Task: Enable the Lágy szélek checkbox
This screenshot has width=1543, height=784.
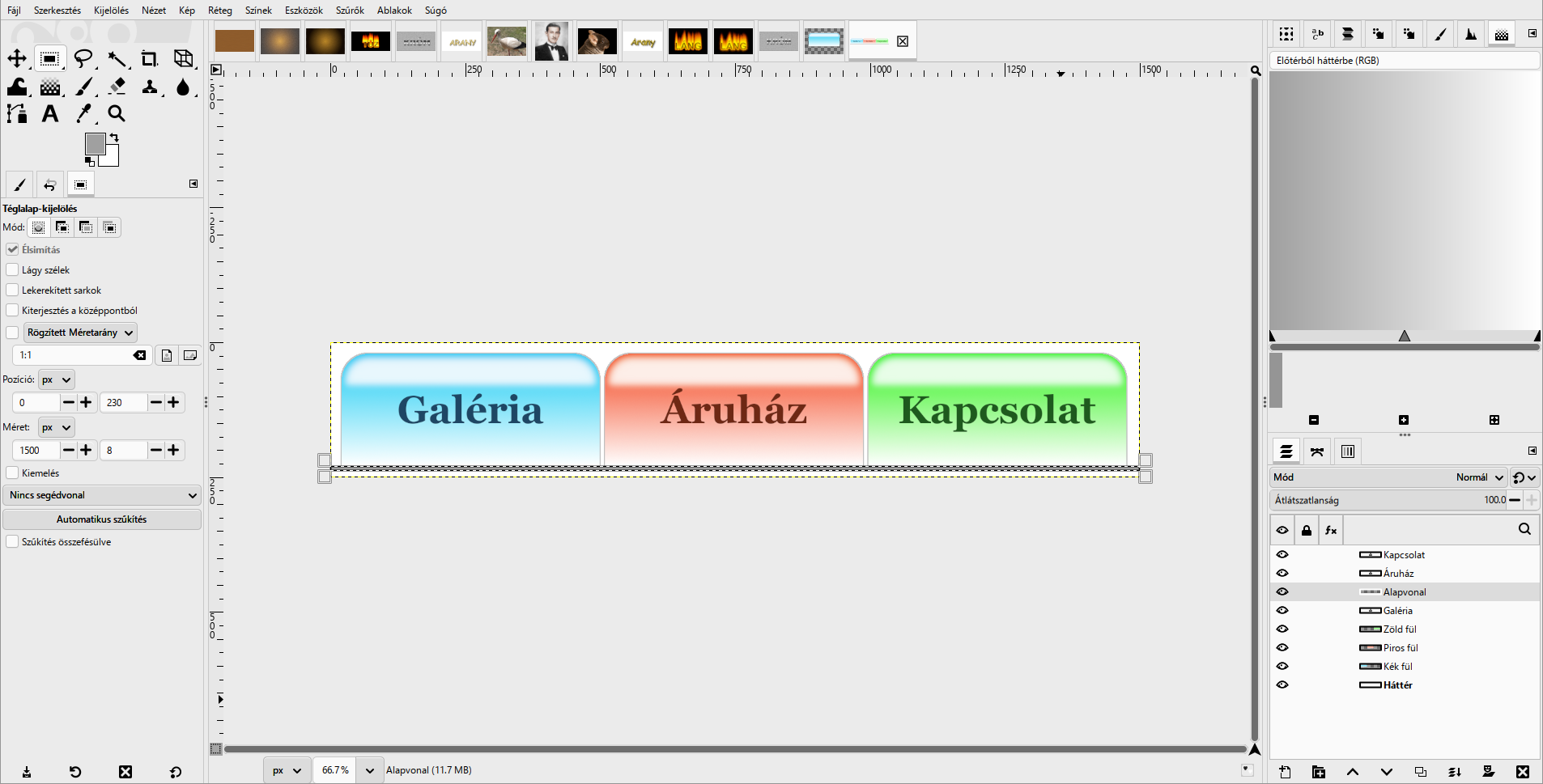Action: [12, 269]
